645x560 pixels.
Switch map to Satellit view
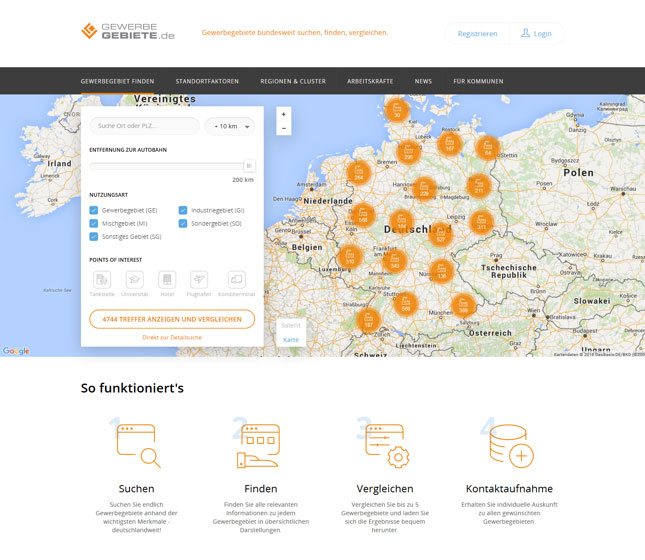(x=291, y=325)
